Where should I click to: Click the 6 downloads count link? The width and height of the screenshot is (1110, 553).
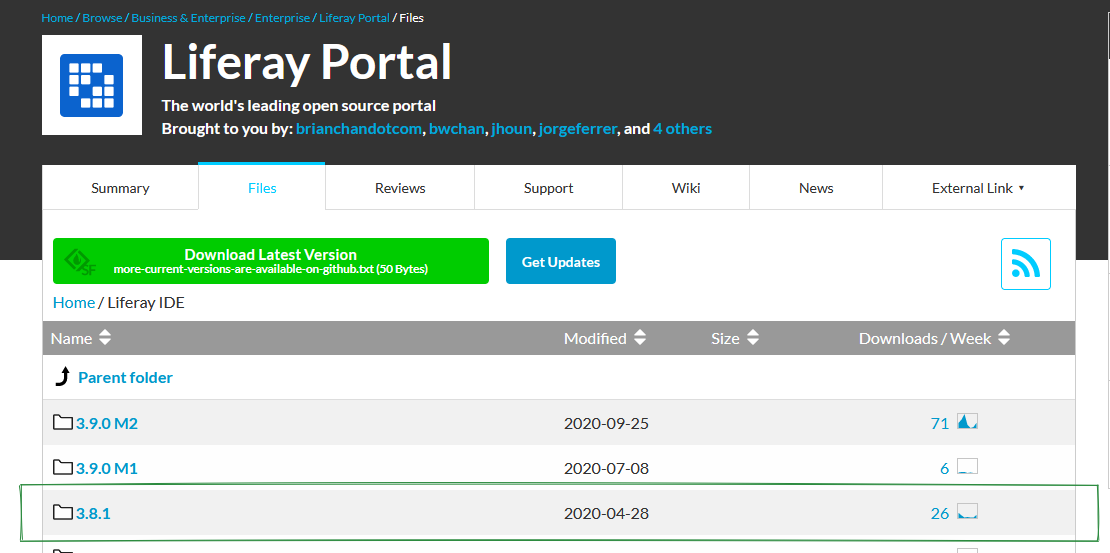click(x=944, y=468)
